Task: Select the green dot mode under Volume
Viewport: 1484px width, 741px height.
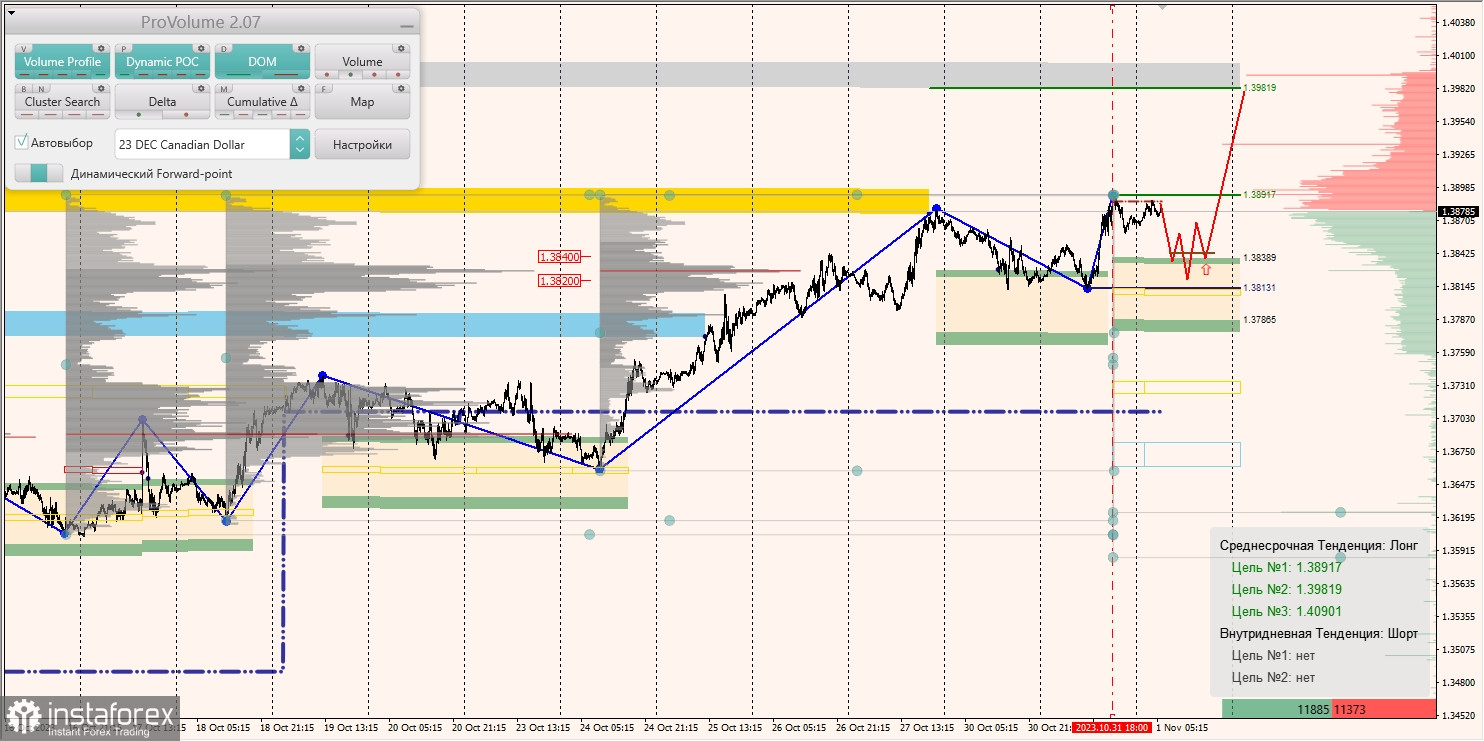Action: tap(350, 75)
